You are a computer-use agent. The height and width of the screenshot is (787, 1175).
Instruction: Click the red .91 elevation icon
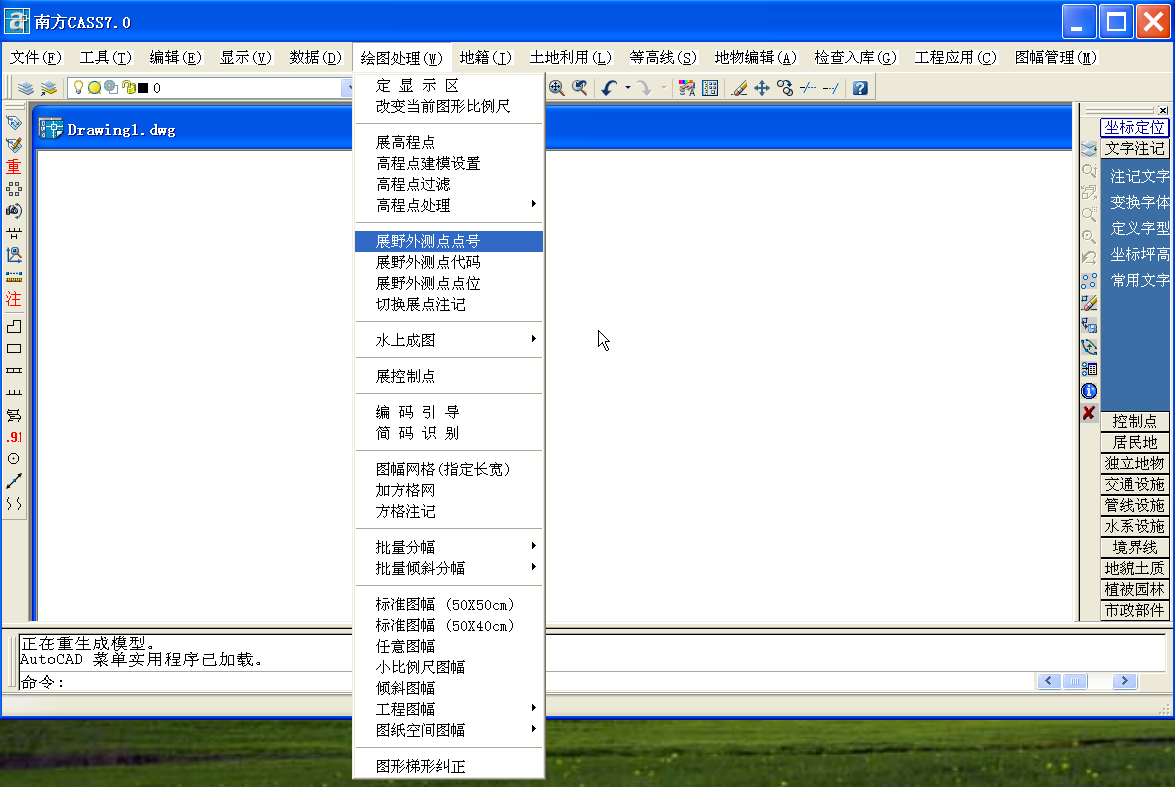pos(14,437)
